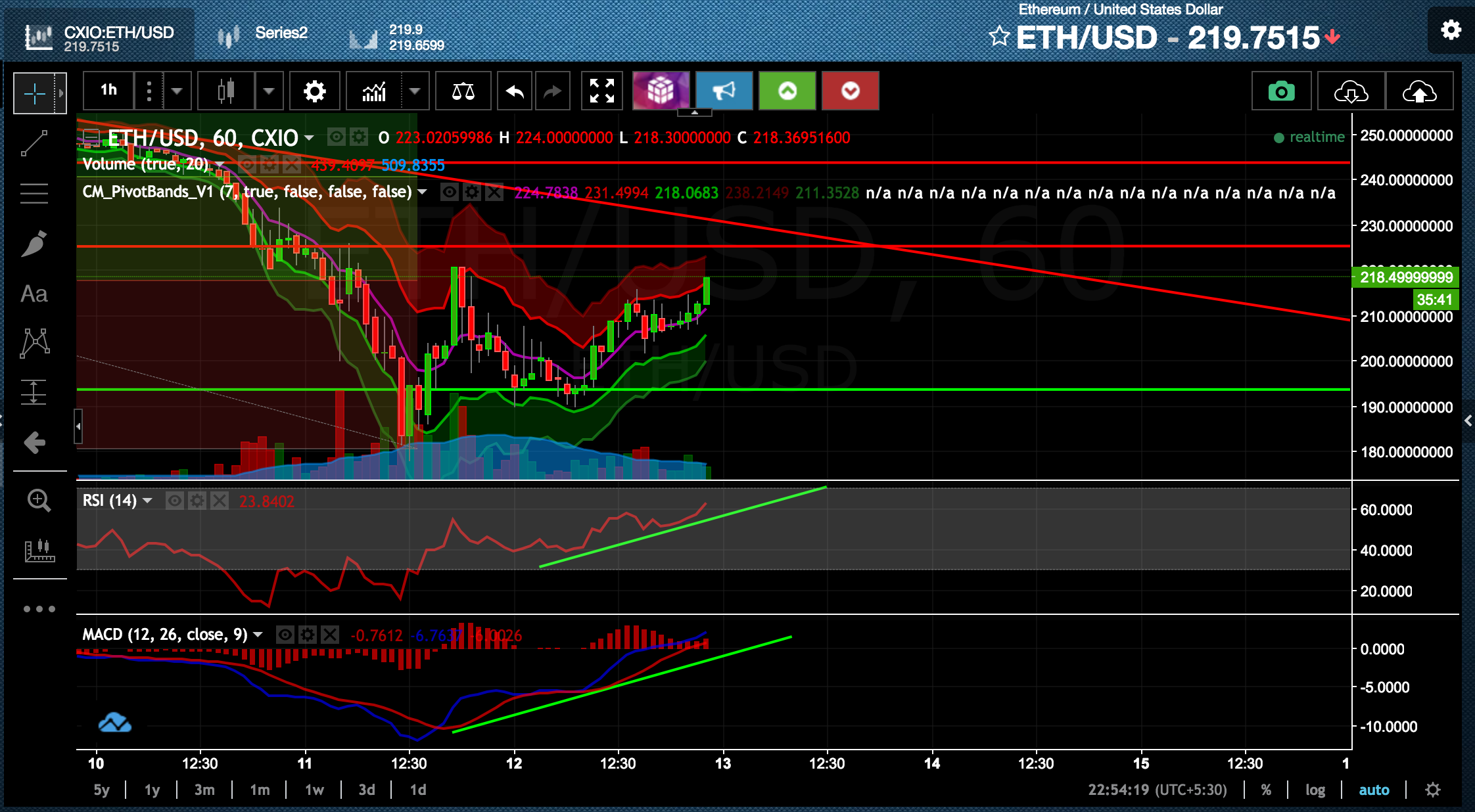1475x812 pixels.
Task: Click the red down-arrow button
Action: (x=850, y=91)
